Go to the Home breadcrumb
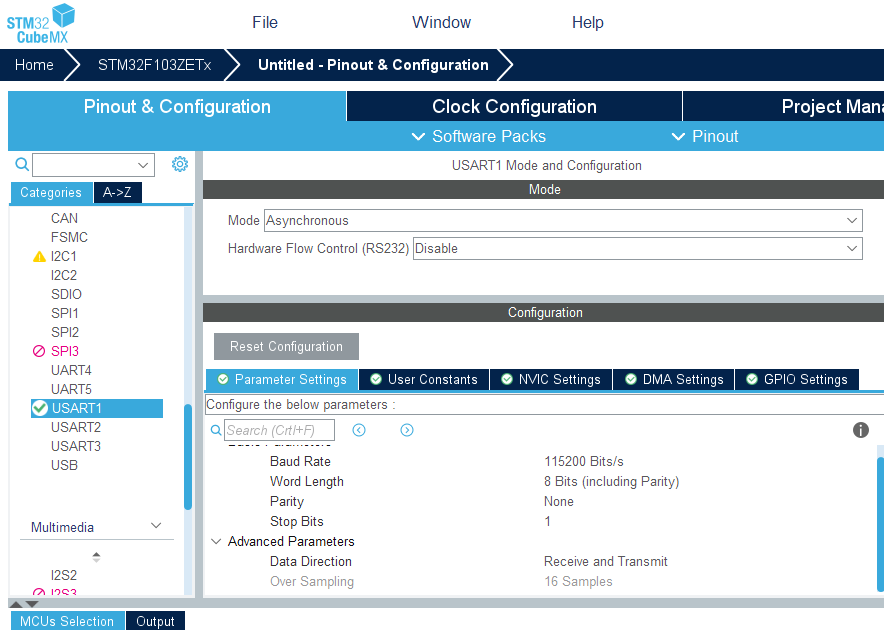 click(34, 65)
